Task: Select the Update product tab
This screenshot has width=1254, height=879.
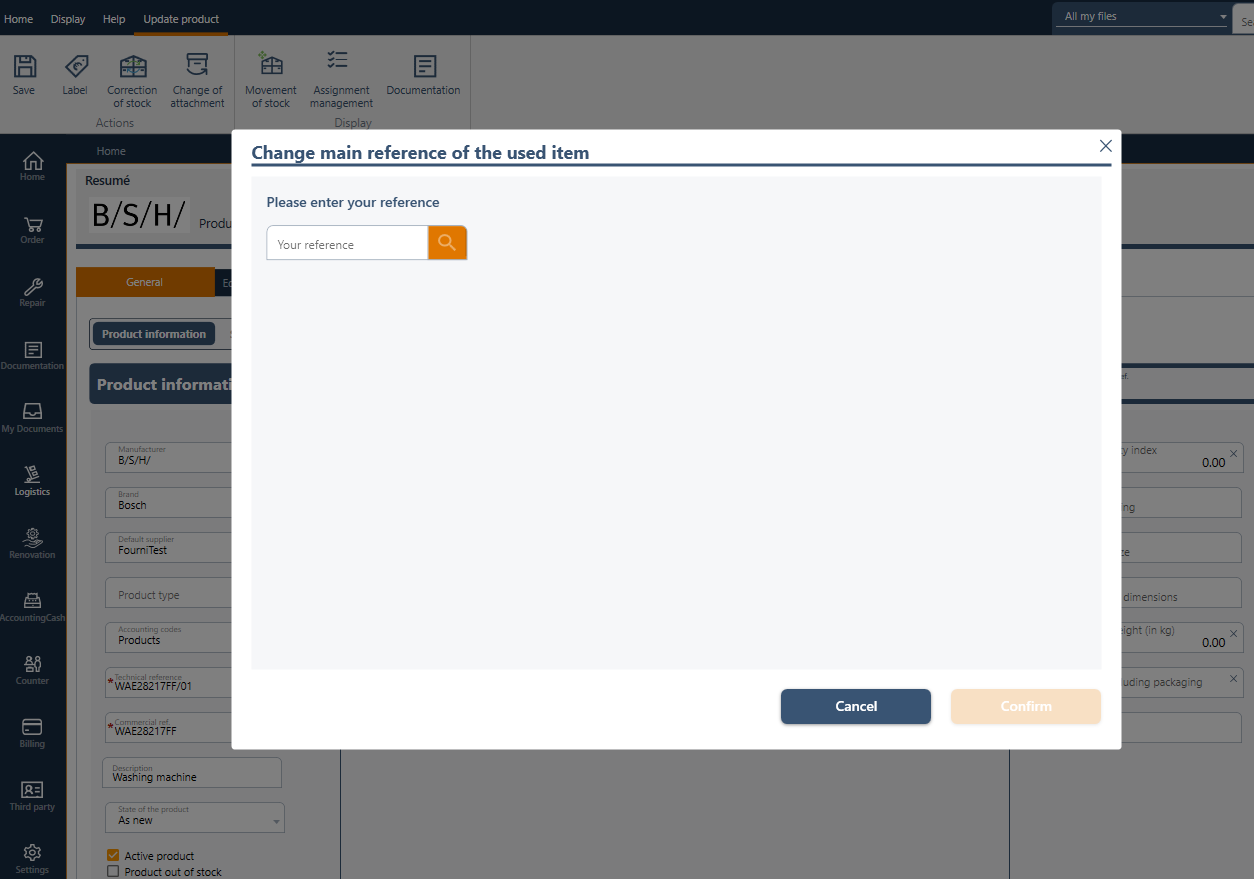Action: [x=181, y=19]
